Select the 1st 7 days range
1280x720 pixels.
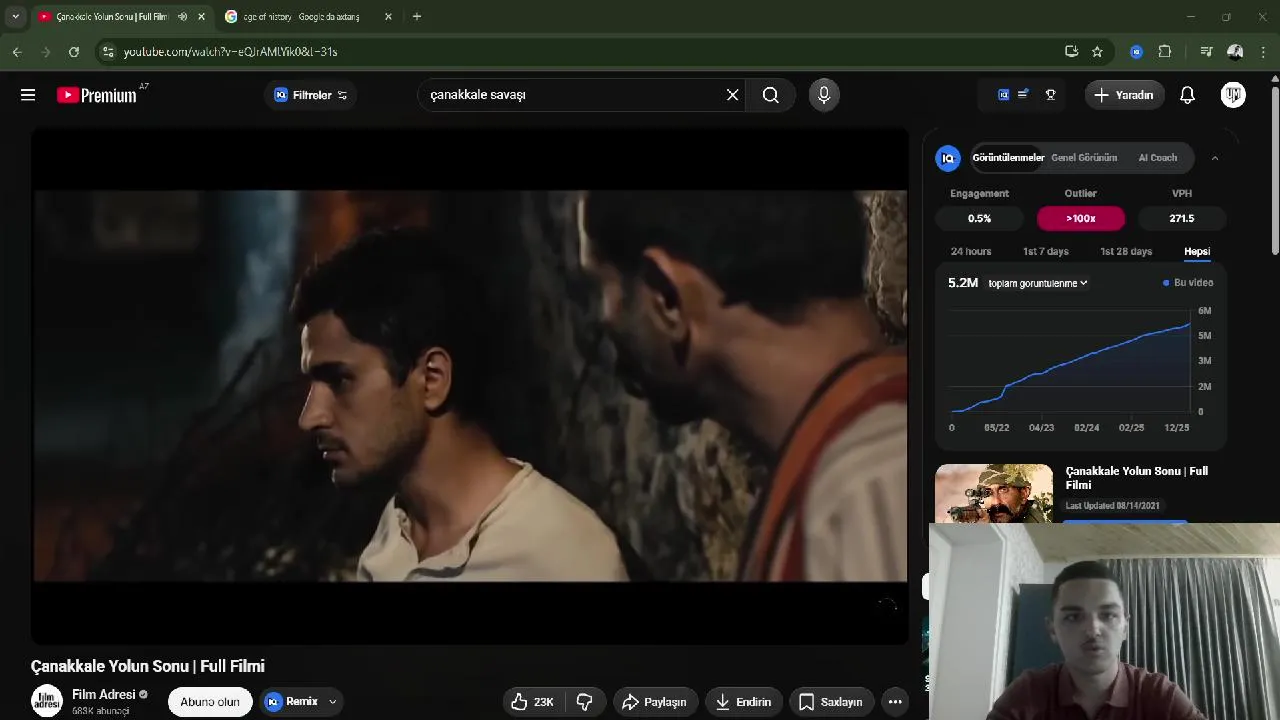point(1045,251)
